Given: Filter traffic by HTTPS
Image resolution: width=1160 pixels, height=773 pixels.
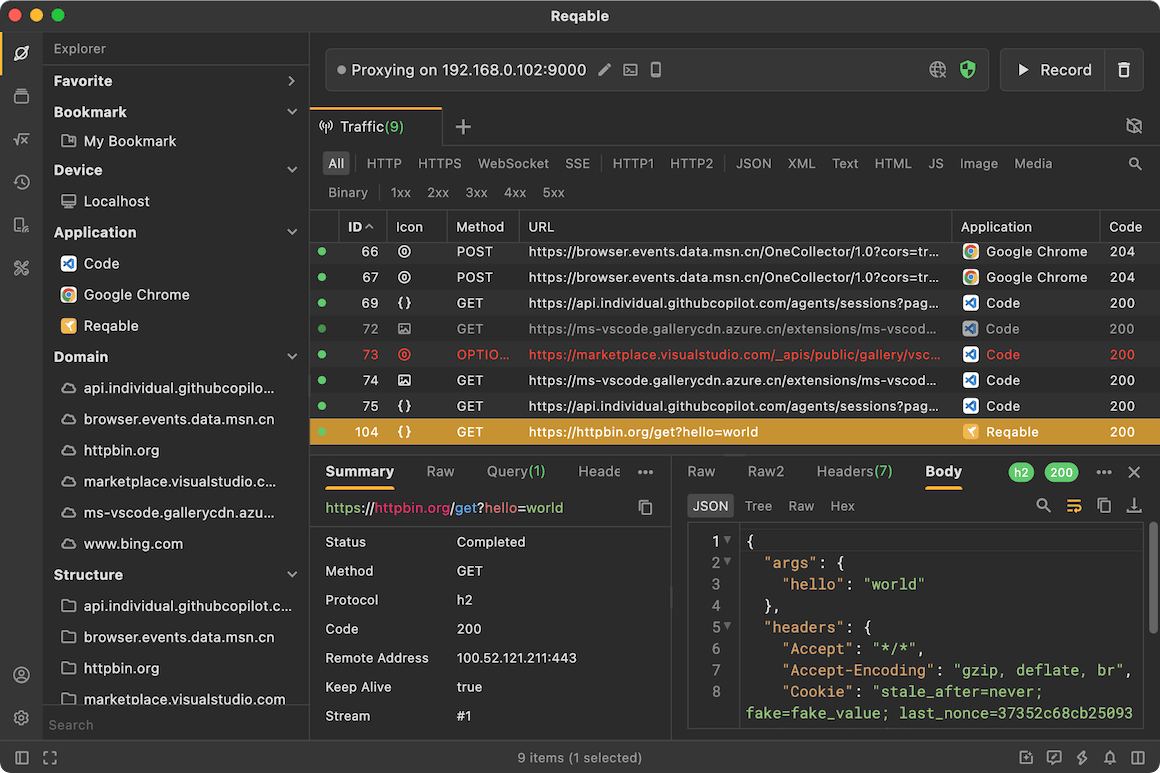Looking at the screenshot, I should click(439, 163).
